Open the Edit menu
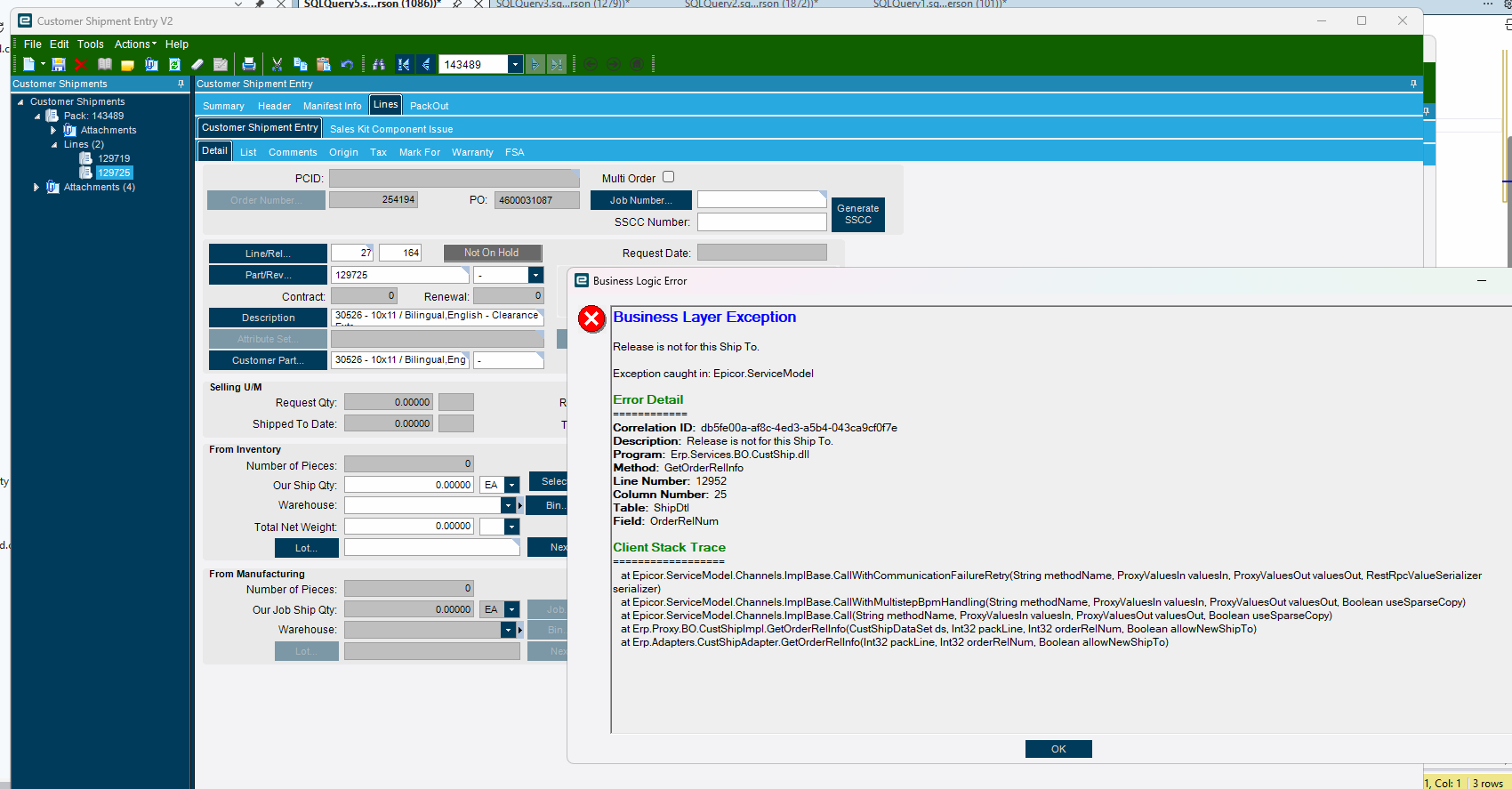 point(60,44)
